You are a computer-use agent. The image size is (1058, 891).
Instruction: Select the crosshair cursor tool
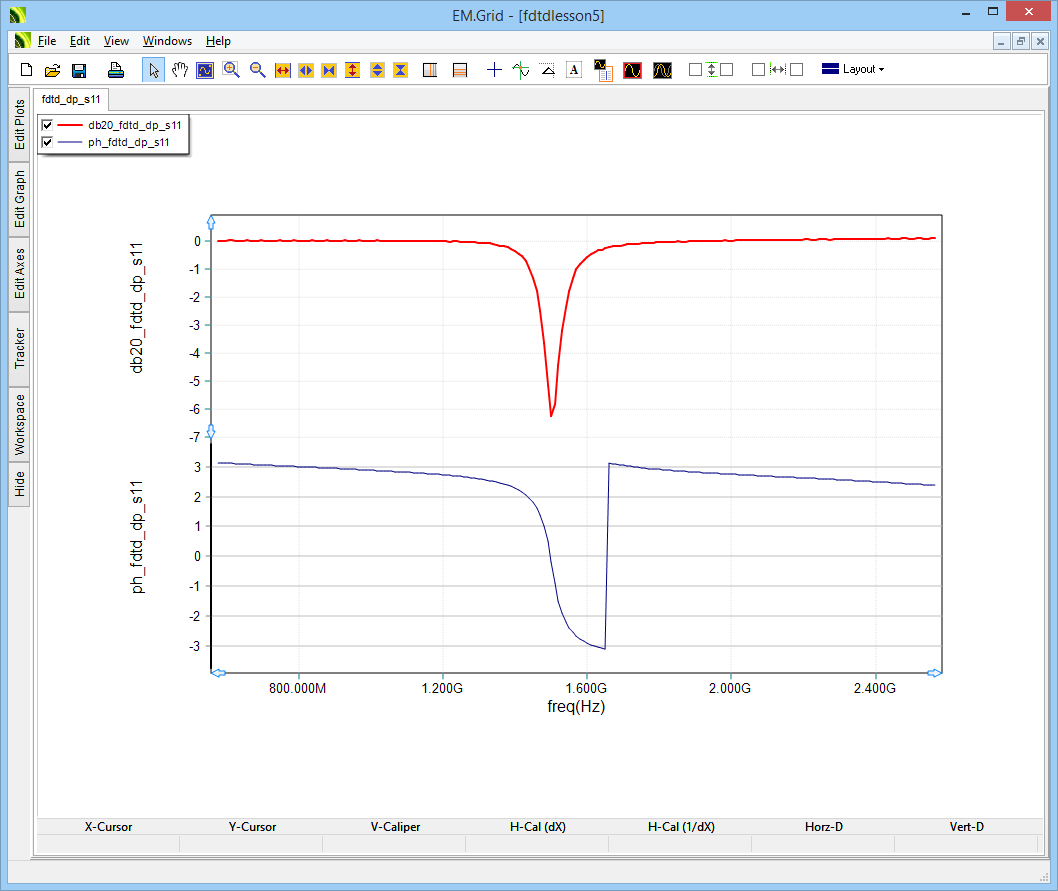point(494,70)
